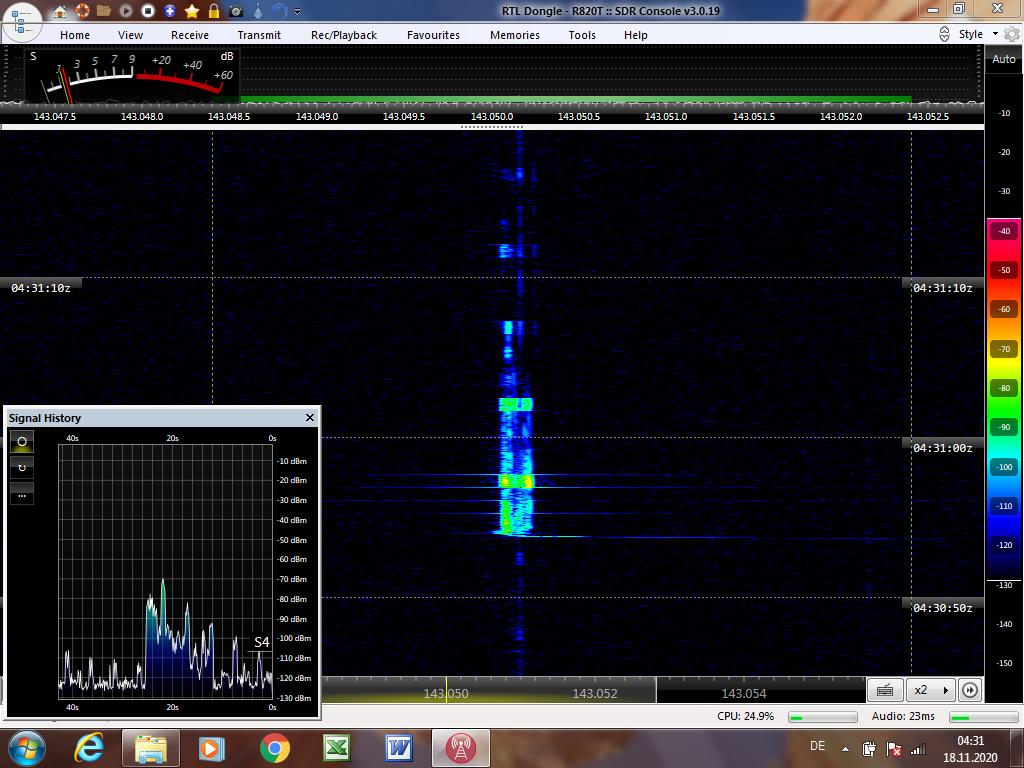Click the Stop icon in quick access toolbar

point(148,11)
